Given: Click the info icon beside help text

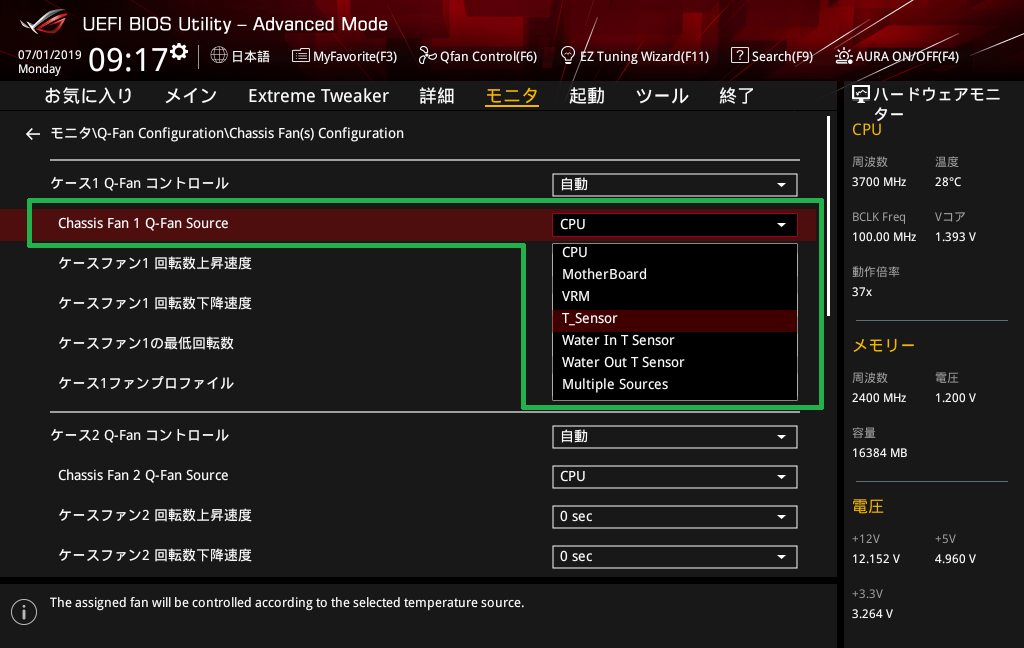Looking at the screenshot, I should [x=24, y=612].
